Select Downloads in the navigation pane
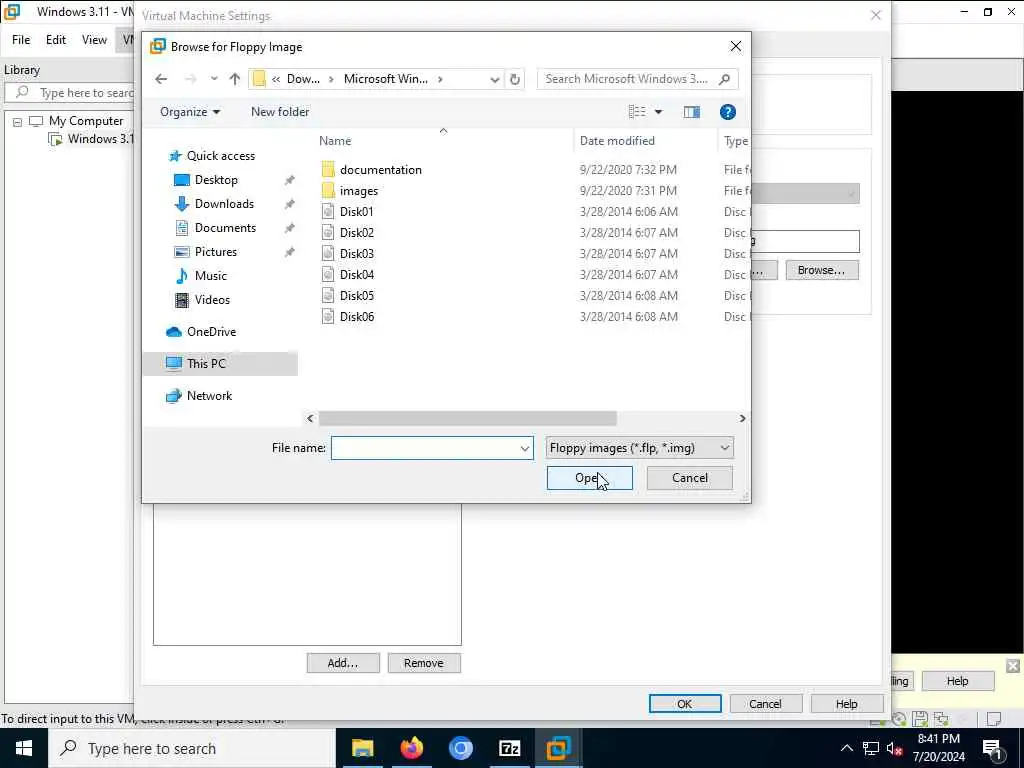This screenshot has height=768, width=1024. point(224,204)
